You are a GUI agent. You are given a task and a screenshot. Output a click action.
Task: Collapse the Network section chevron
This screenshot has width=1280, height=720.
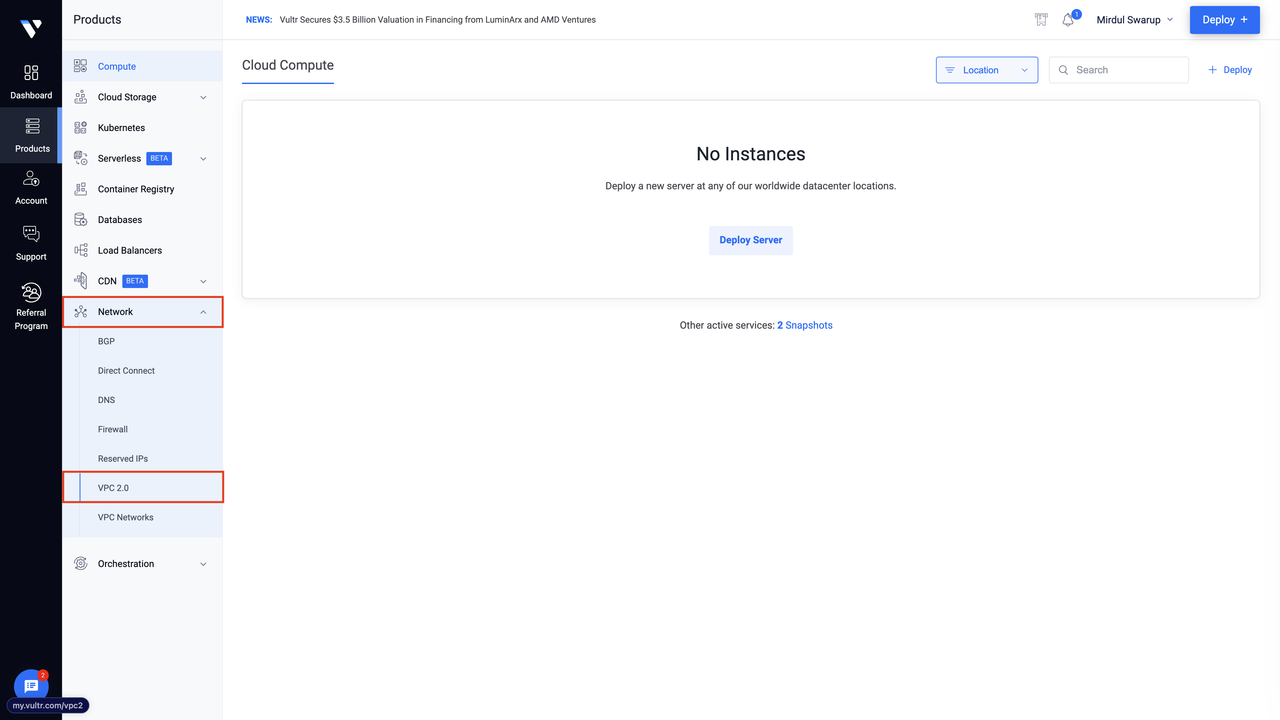(203, 312)
